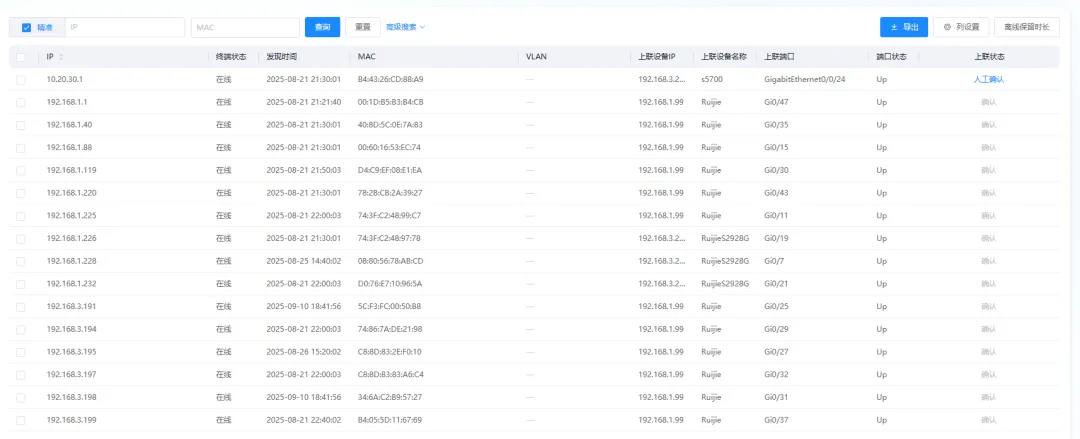Click 人工确认 link for 10.20.30.1

coord(988,79)
